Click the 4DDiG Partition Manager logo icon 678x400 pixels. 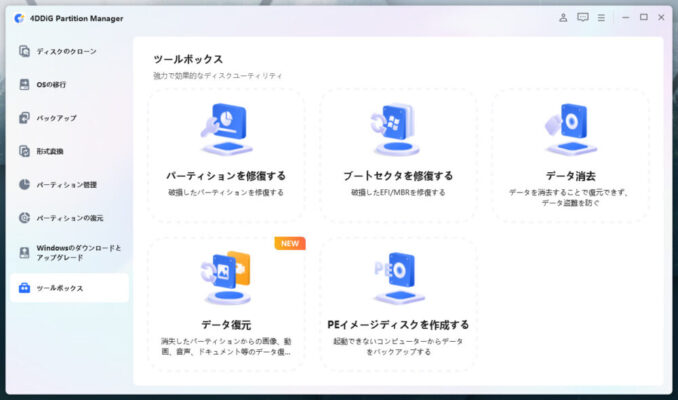coord(19,18)
